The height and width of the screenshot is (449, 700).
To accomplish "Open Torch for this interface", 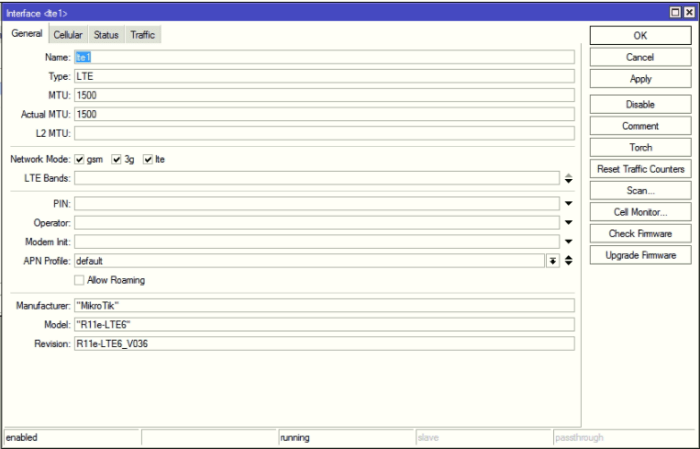I will click(640, 147).
